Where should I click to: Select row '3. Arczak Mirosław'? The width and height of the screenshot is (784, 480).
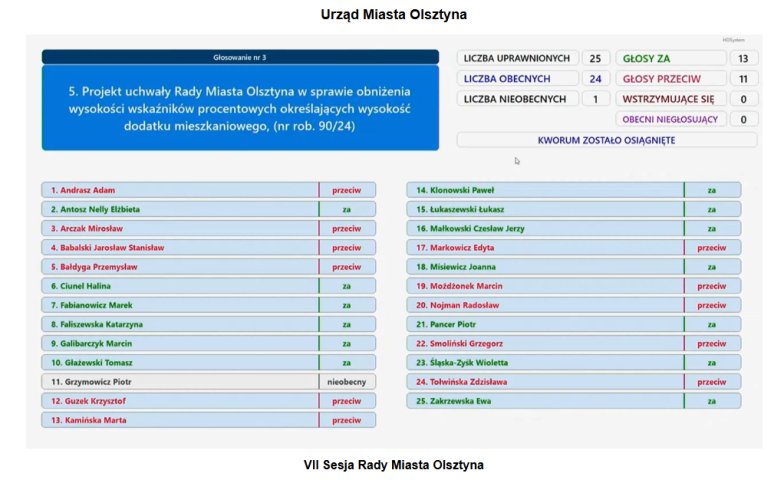[x=208, y=228]
